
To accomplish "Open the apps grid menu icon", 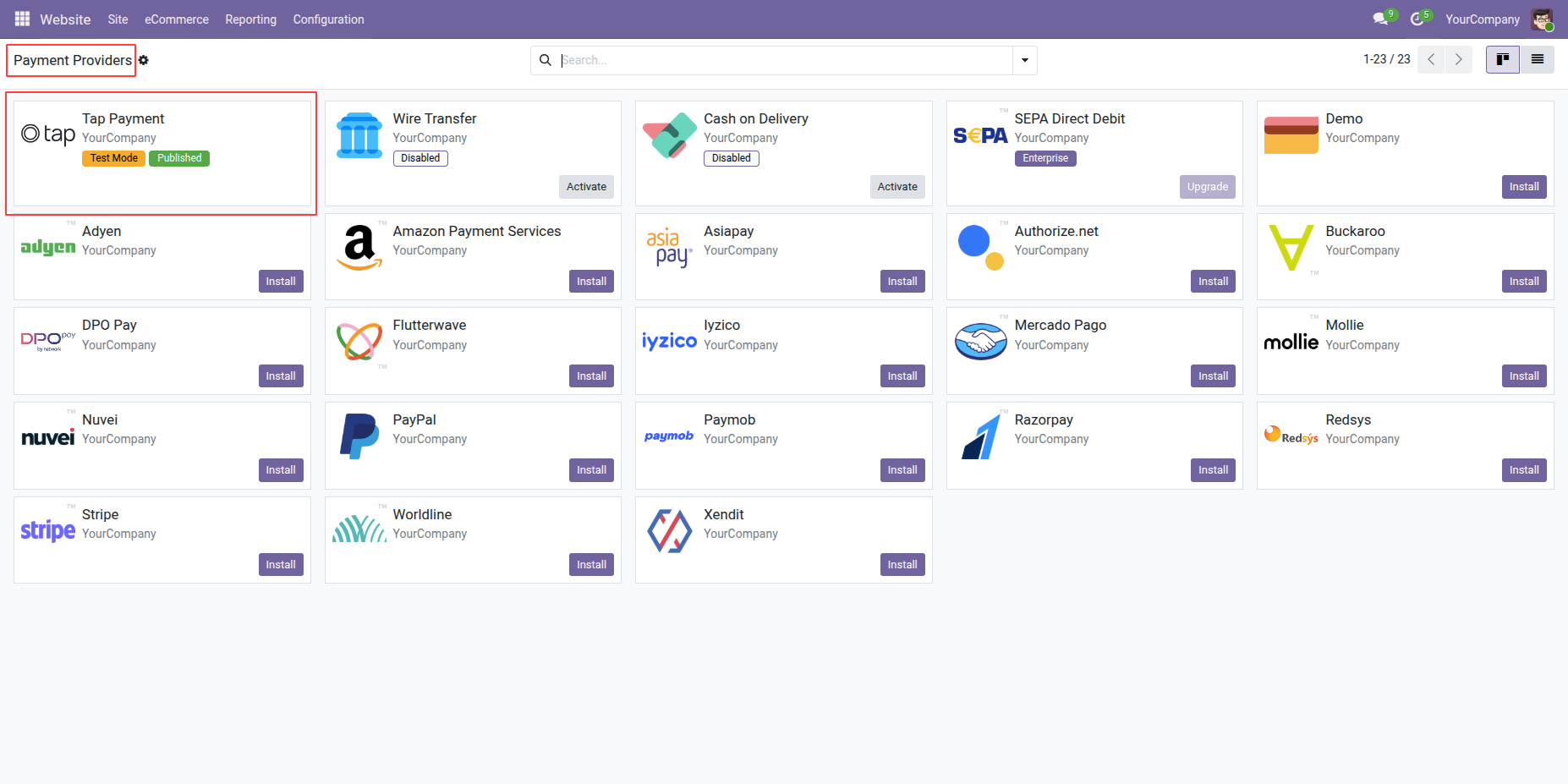I will 22,19.
